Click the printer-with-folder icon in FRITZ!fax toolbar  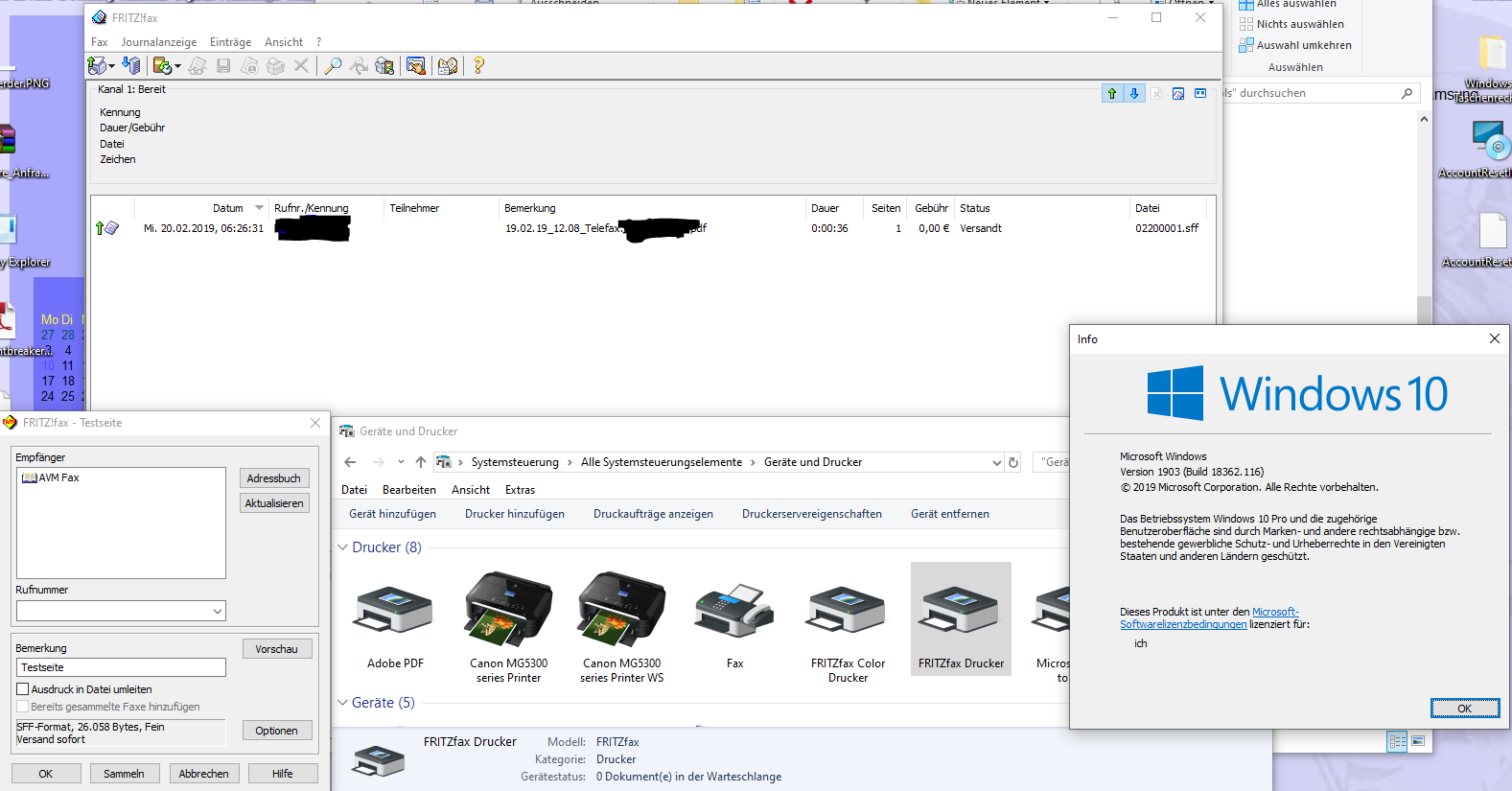tap(384, 65)
